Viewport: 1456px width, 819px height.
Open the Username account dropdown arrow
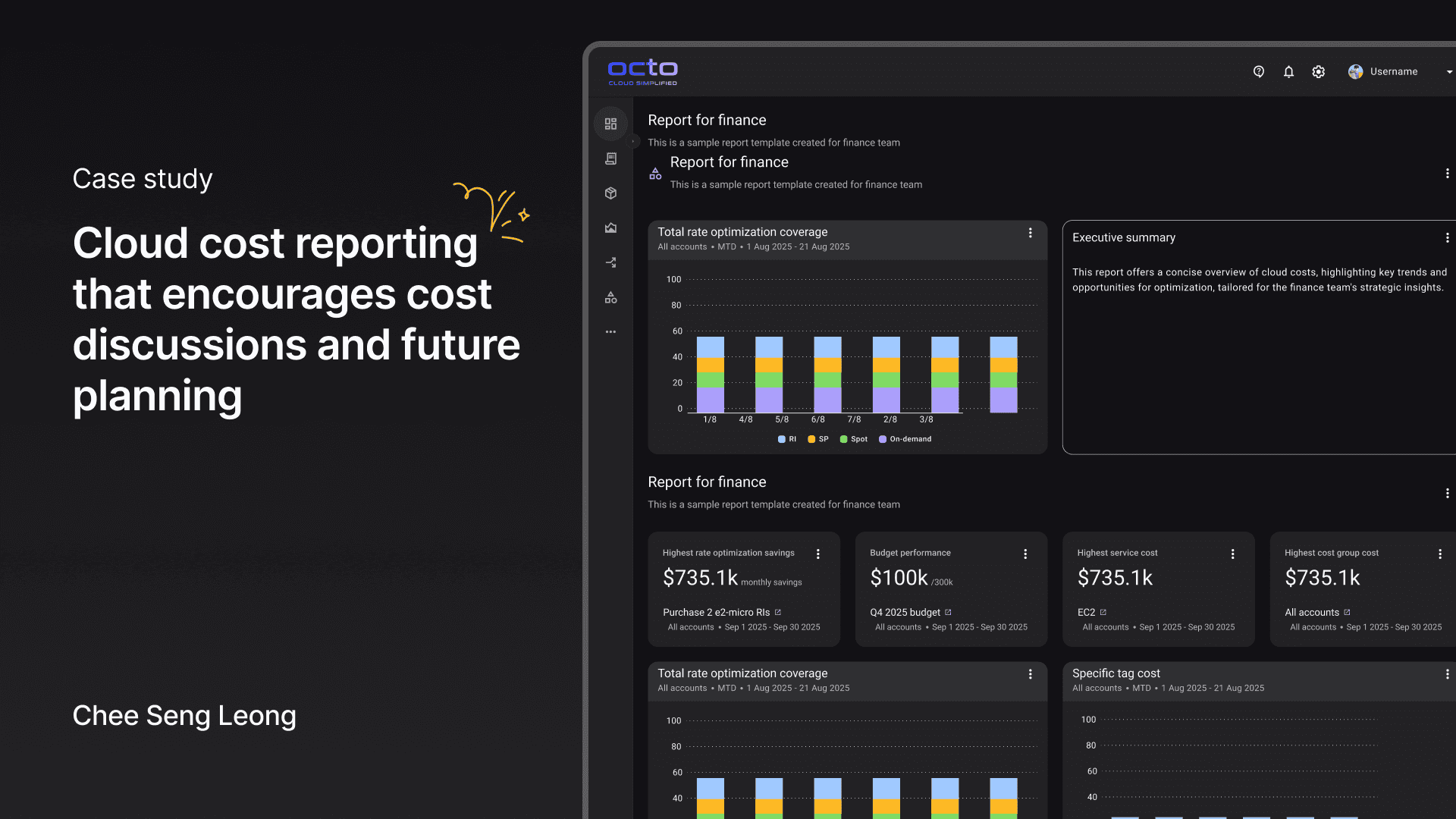coord(1449,72)
